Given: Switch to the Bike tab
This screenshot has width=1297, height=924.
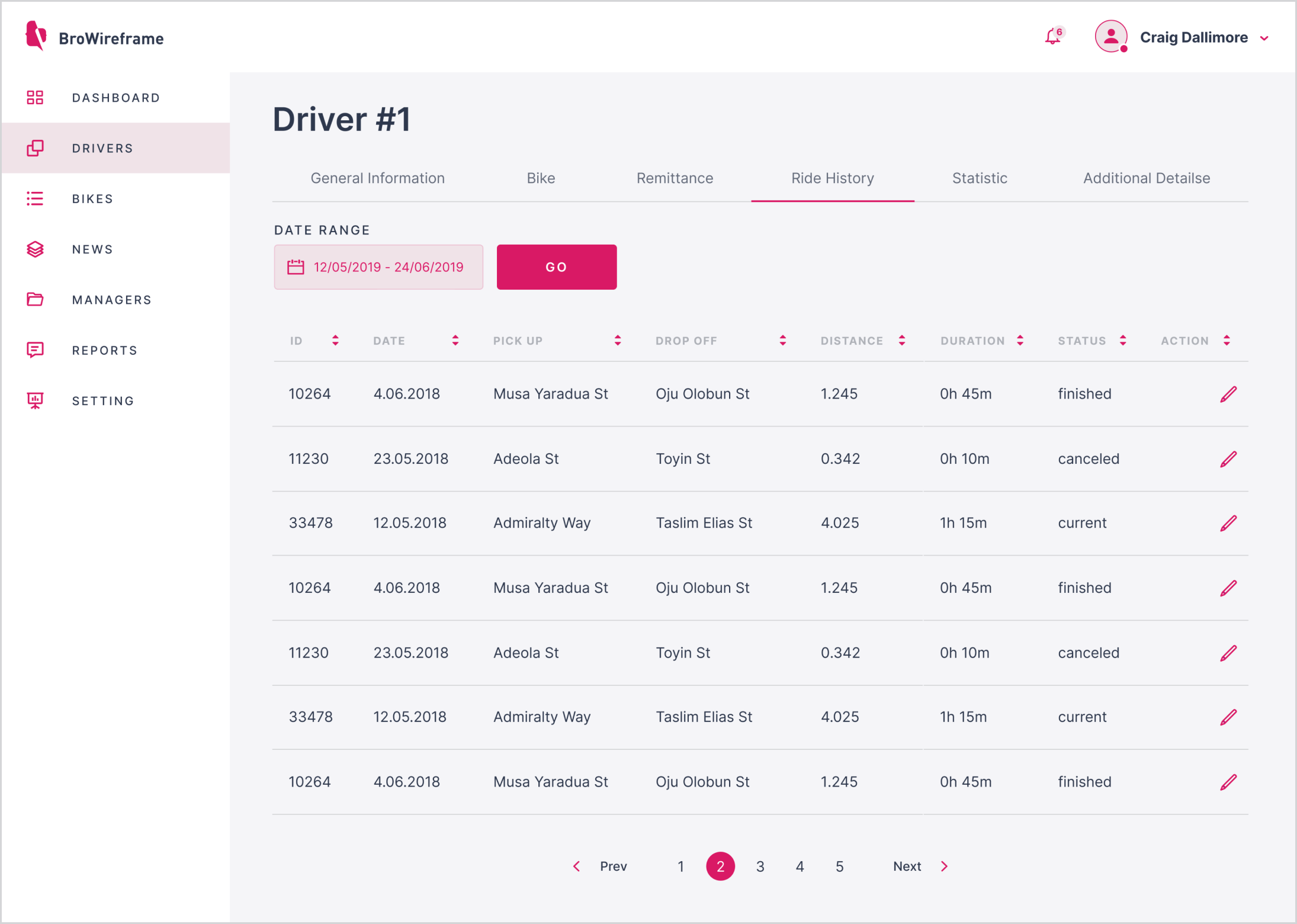Looking at the screenshot, I should tap(541, 178).
